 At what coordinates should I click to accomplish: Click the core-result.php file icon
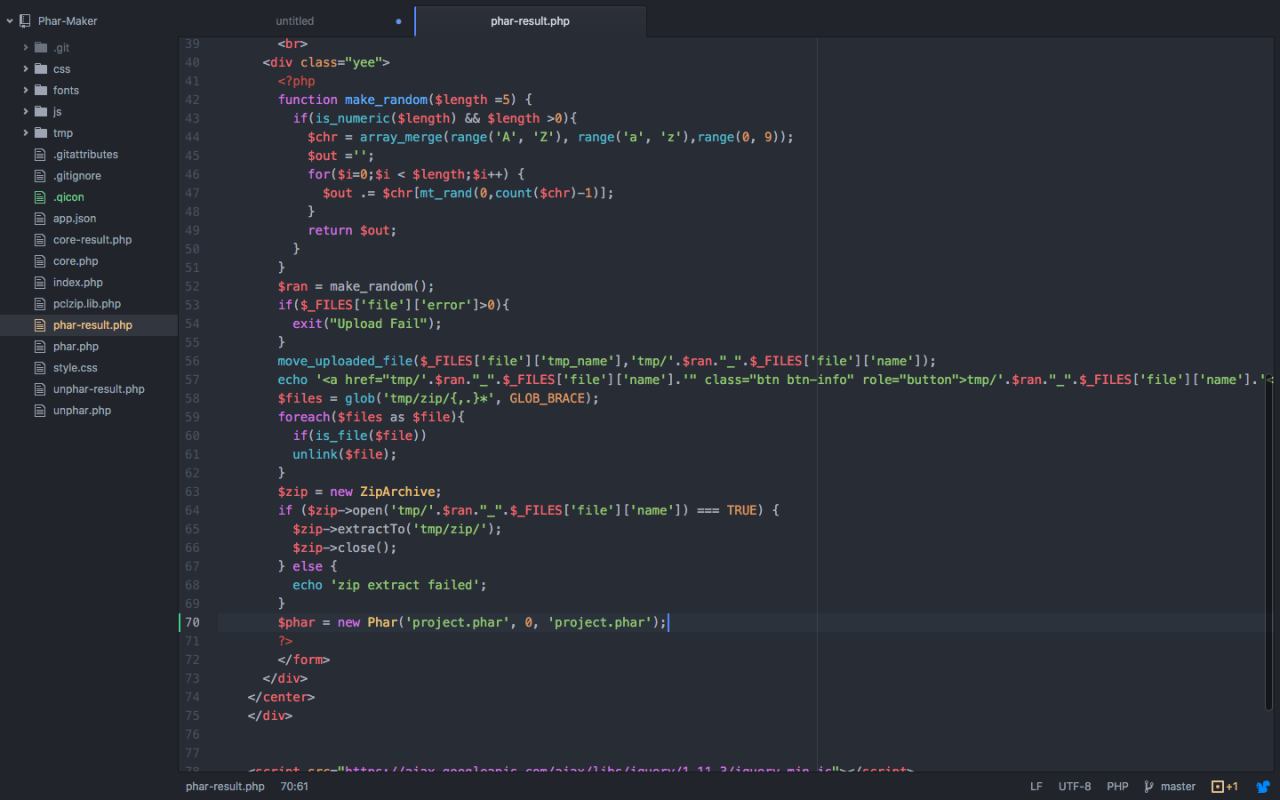[41, 240]
